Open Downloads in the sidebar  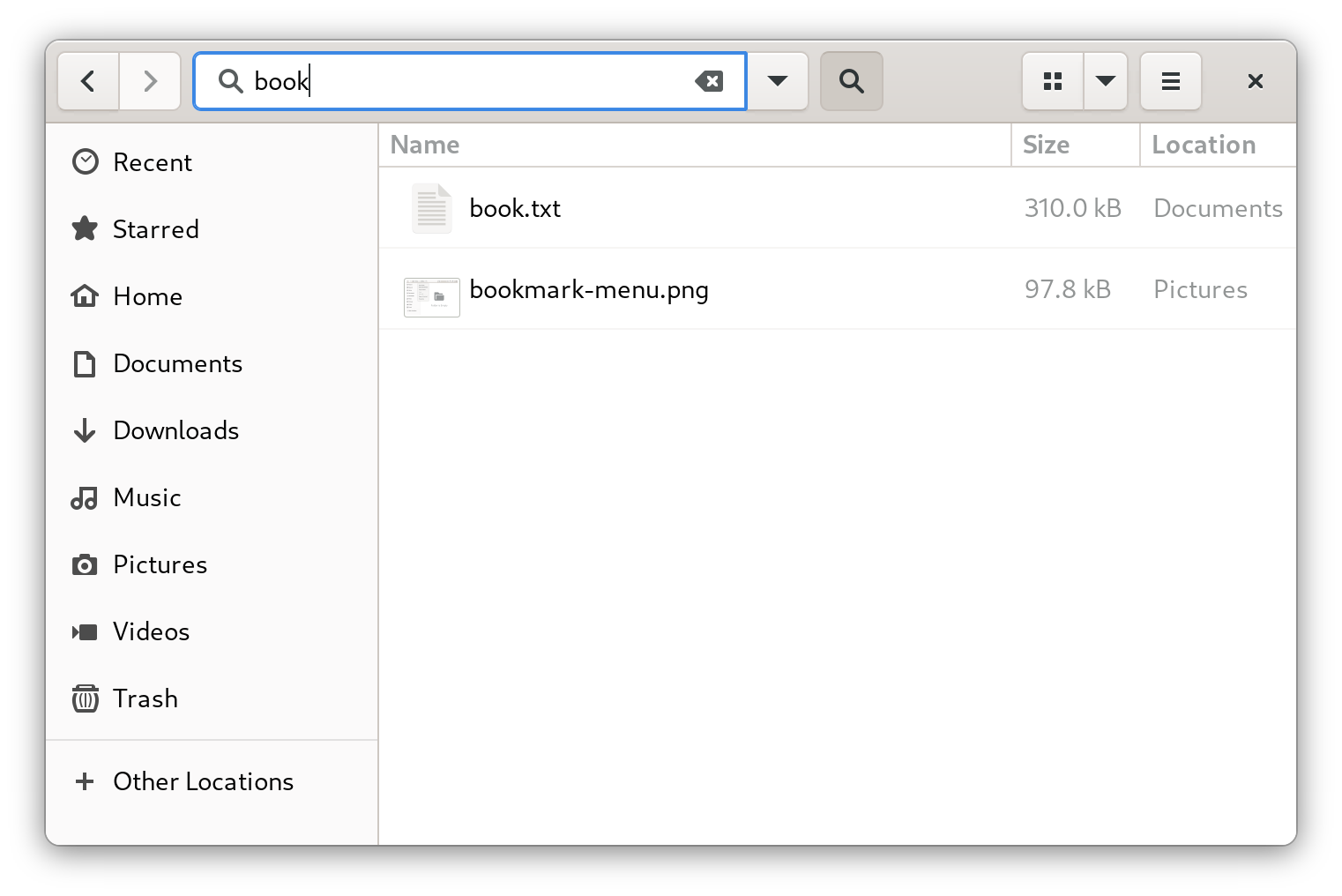(x=212, y=430)
